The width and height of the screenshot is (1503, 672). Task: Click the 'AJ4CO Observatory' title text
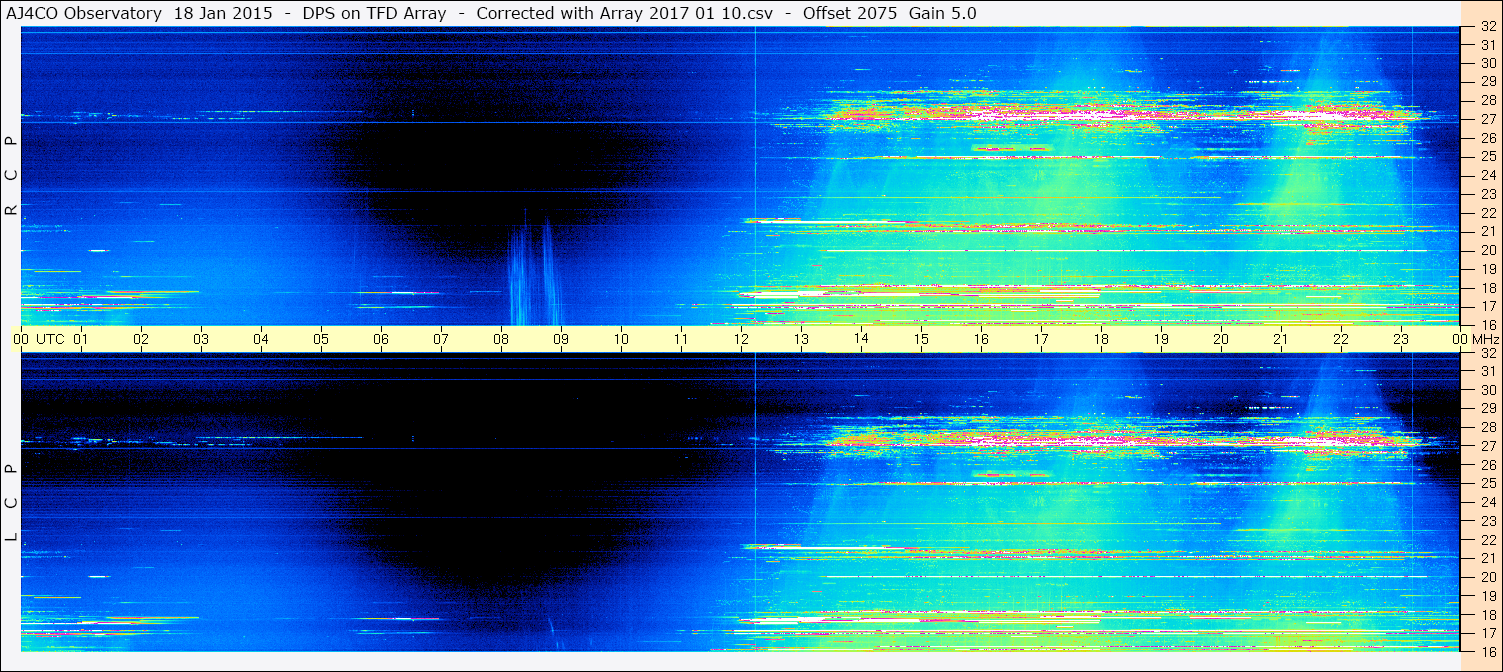pyautogui.click(x=84, y=14)
